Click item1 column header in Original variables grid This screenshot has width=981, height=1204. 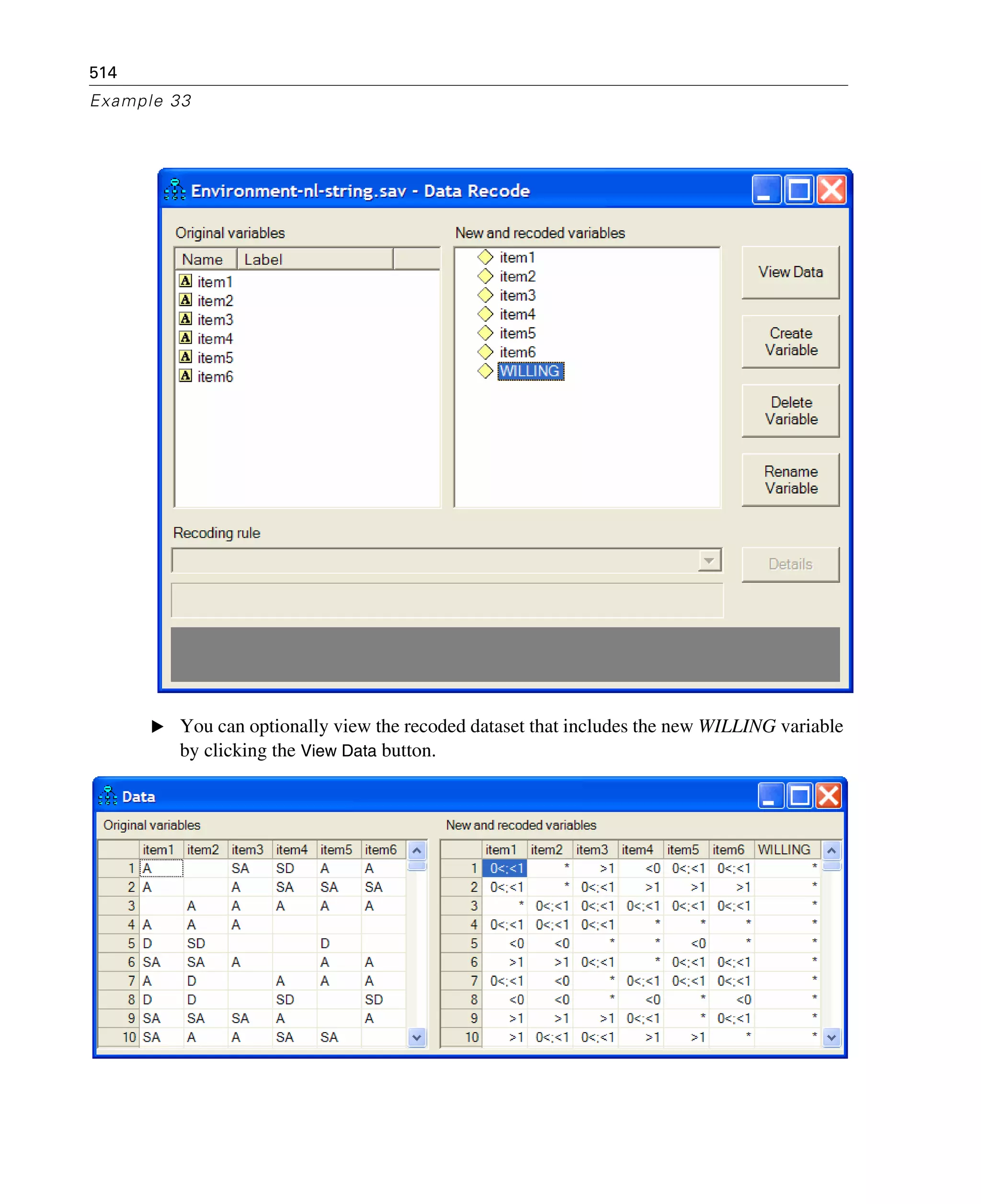(x=161, y=849)
